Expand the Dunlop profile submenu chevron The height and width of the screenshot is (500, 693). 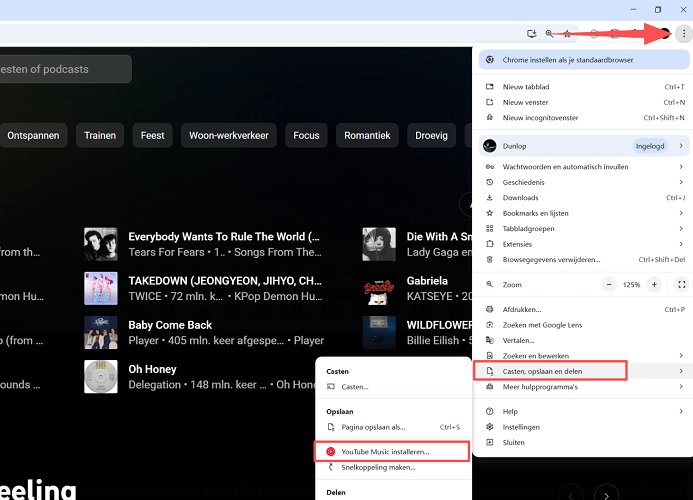coord(681,146)
